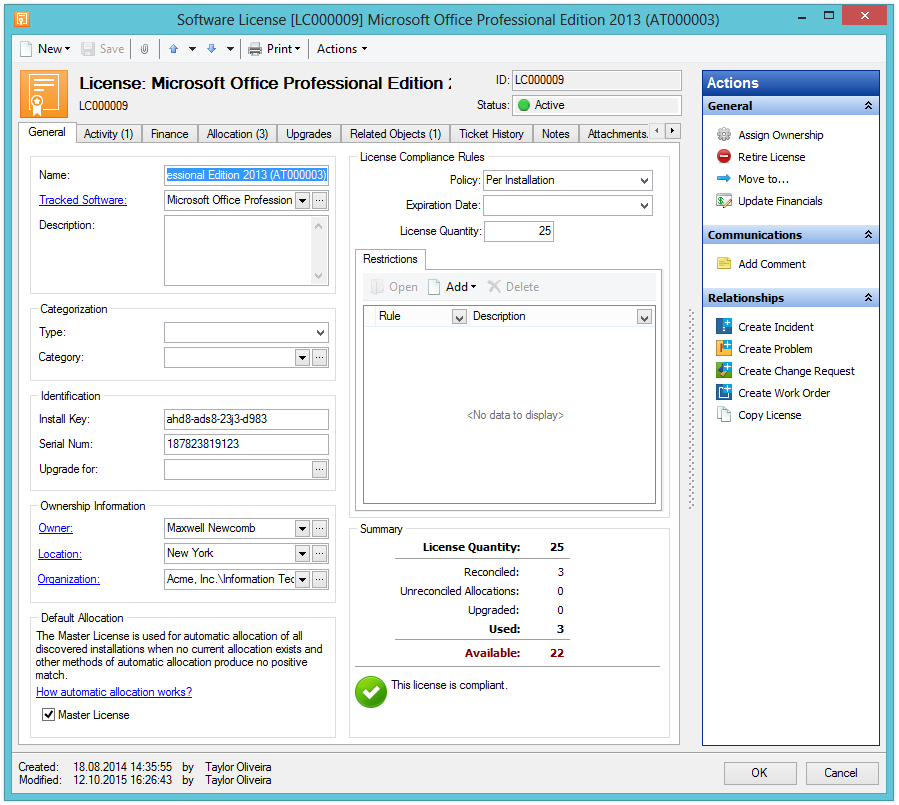Screen dimensions: 899x805
Task: Open the Type dropdown
Action: pos(320,333)
